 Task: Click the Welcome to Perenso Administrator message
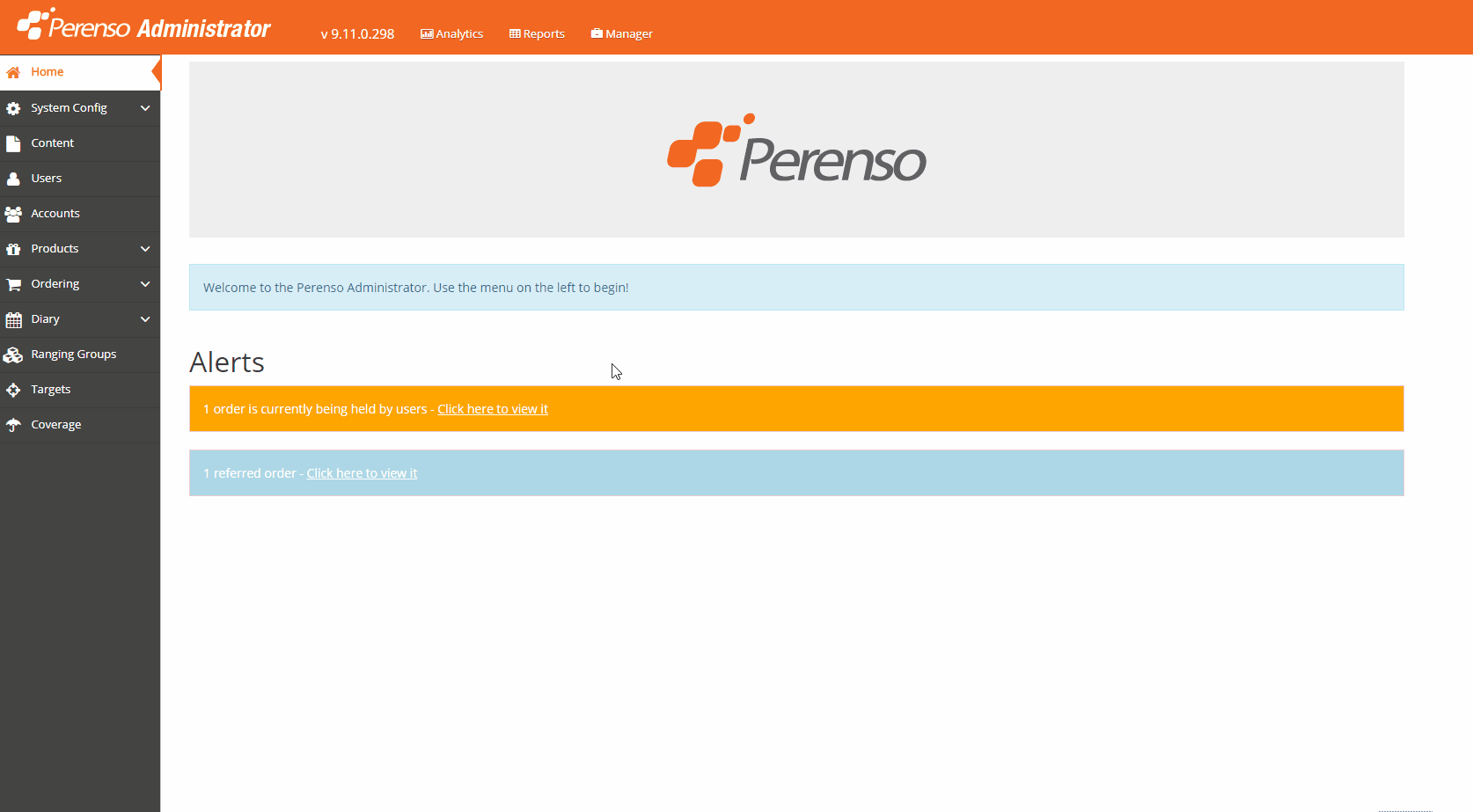click(416, 288)
